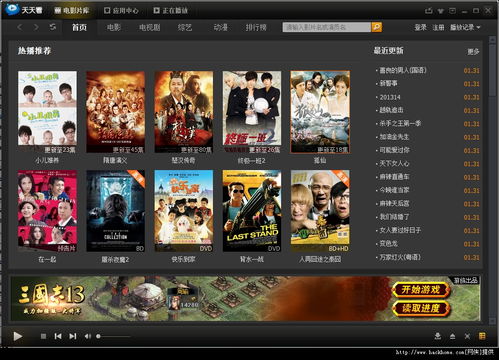Refresh the page with the reload arrow
The image size is (499, 360).
[53, 27]
